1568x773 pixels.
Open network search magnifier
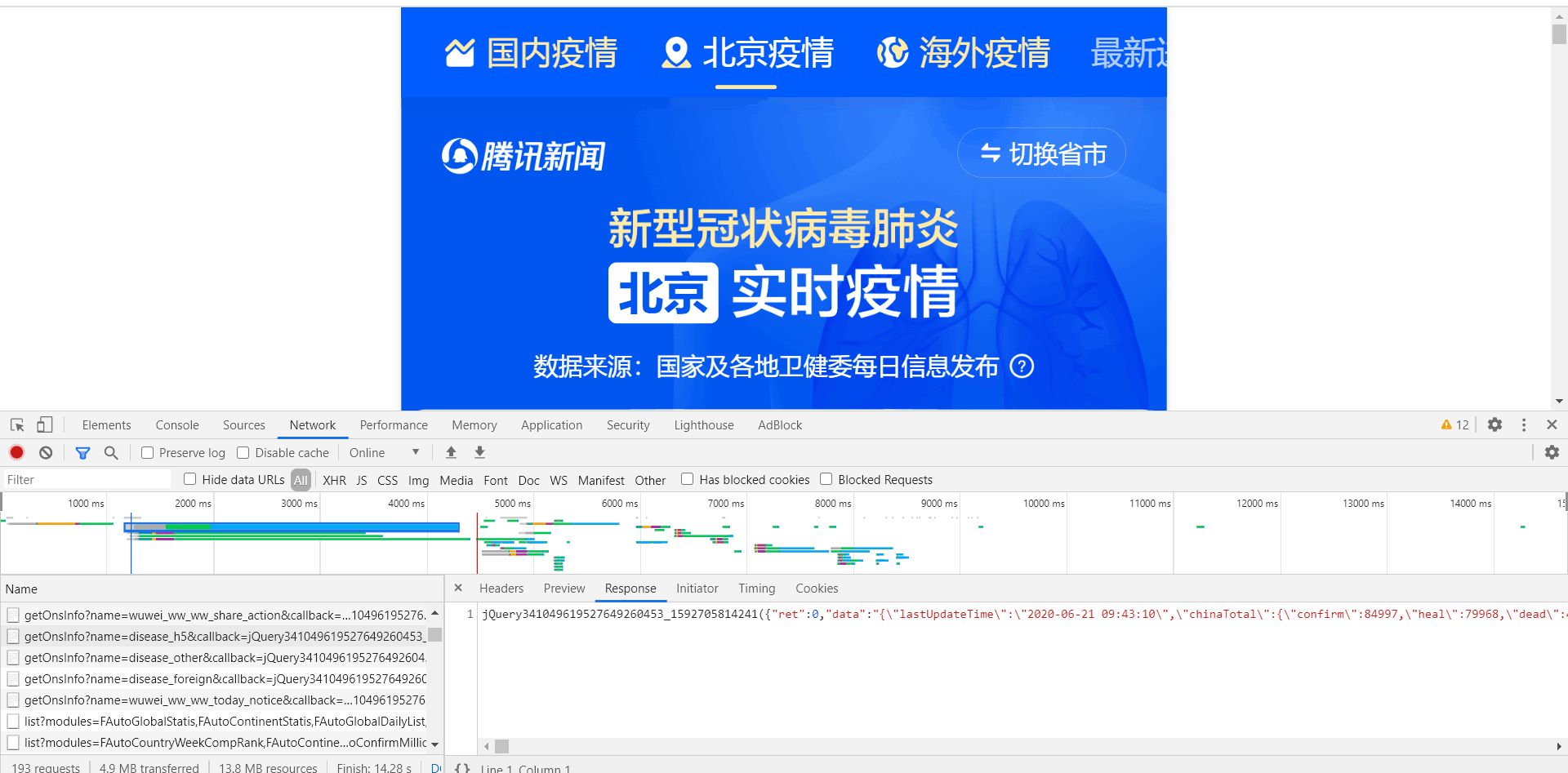tap(111, 452)
